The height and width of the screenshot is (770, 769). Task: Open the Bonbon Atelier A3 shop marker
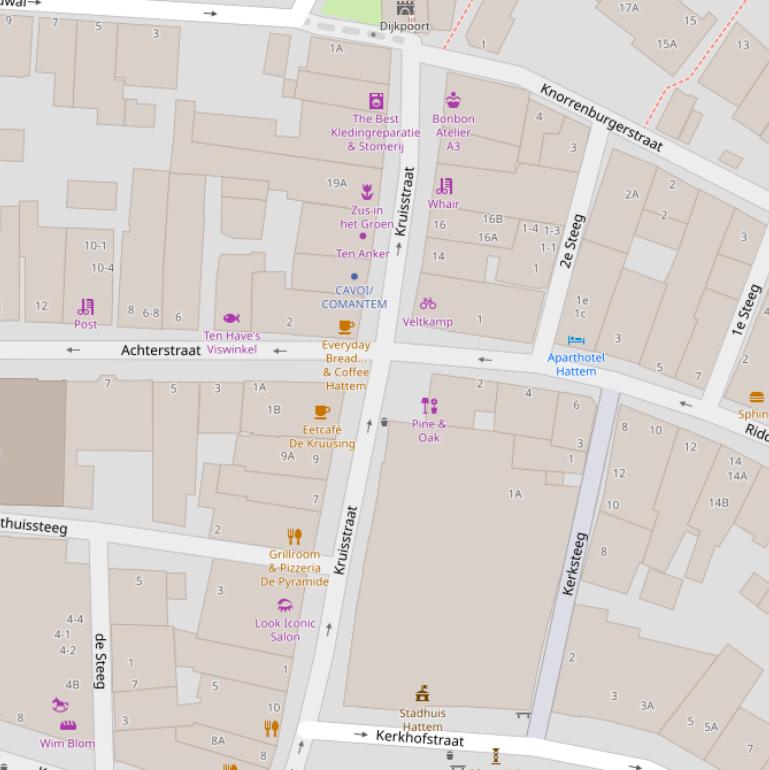[x=453, y=100]
